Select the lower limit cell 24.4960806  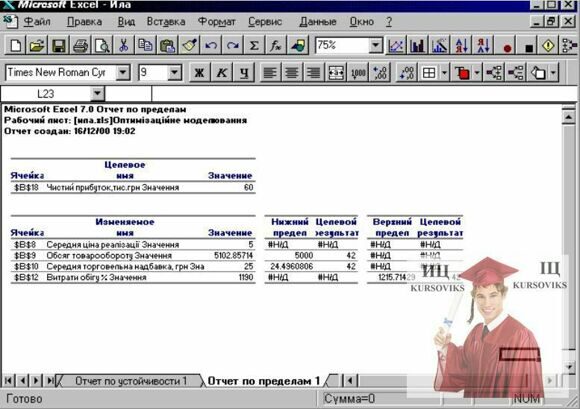tap(291, 266)
